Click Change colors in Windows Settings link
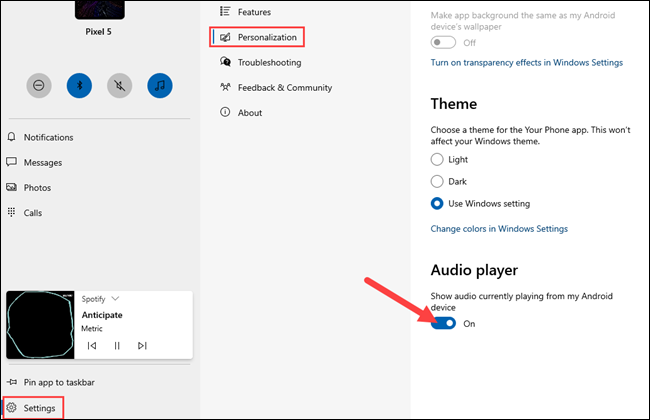This screenshot has width=650, height=420. (498, 229)
